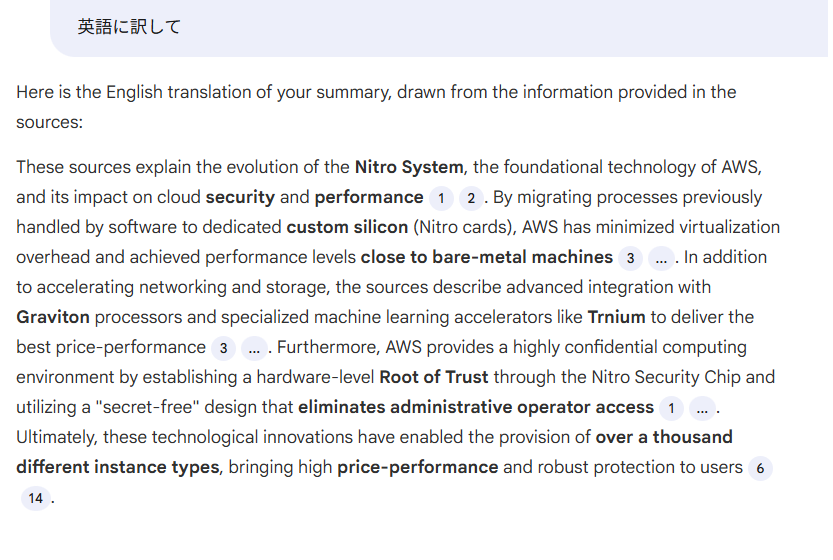Click the bold word security

[240, 197]
